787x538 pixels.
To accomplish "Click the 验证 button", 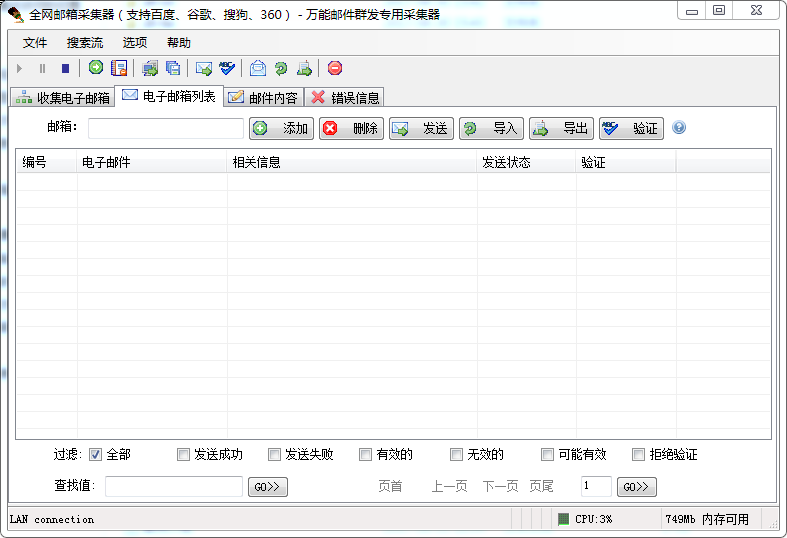I will 631,128.
